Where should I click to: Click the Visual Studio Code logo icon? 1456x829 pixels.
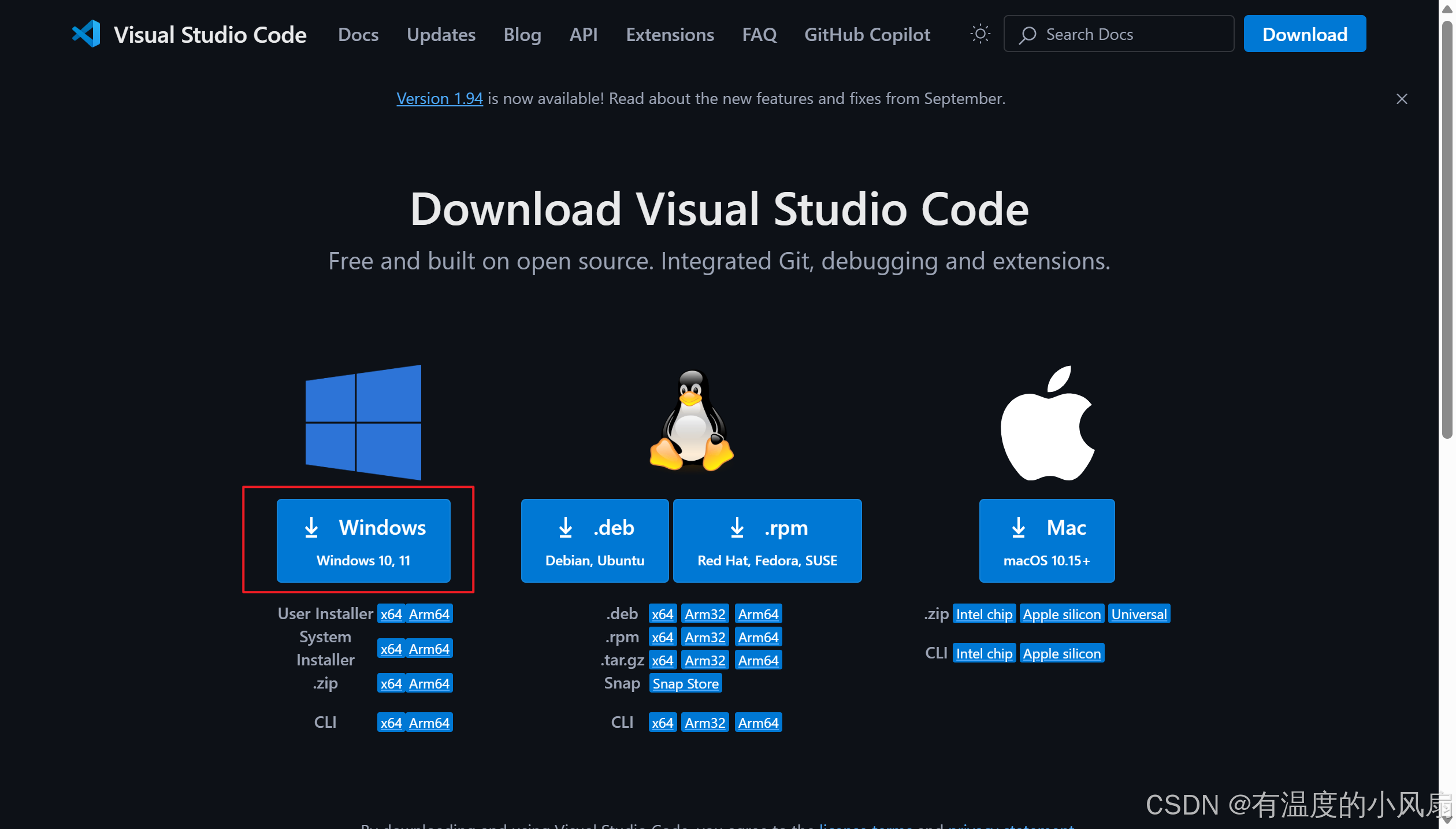coord(86,34)
